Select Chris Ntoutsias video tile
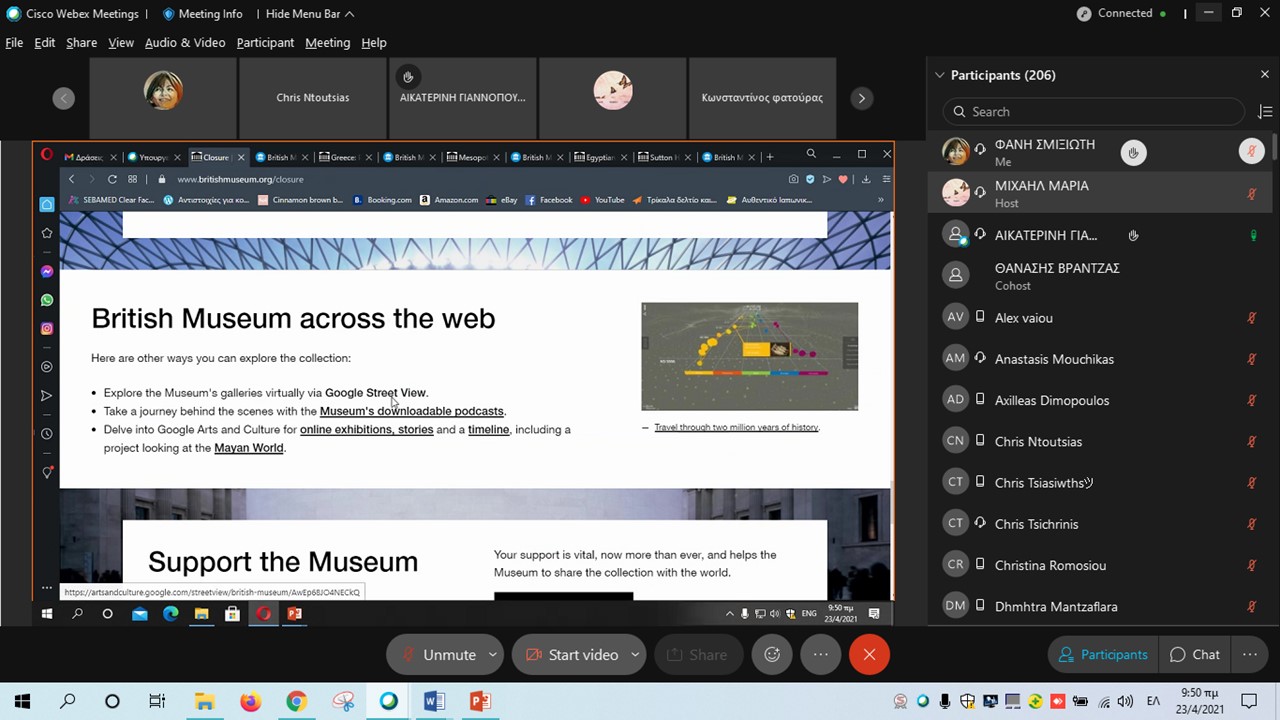The height and width of the screenshot is (720, 1280). pos(313,98)
